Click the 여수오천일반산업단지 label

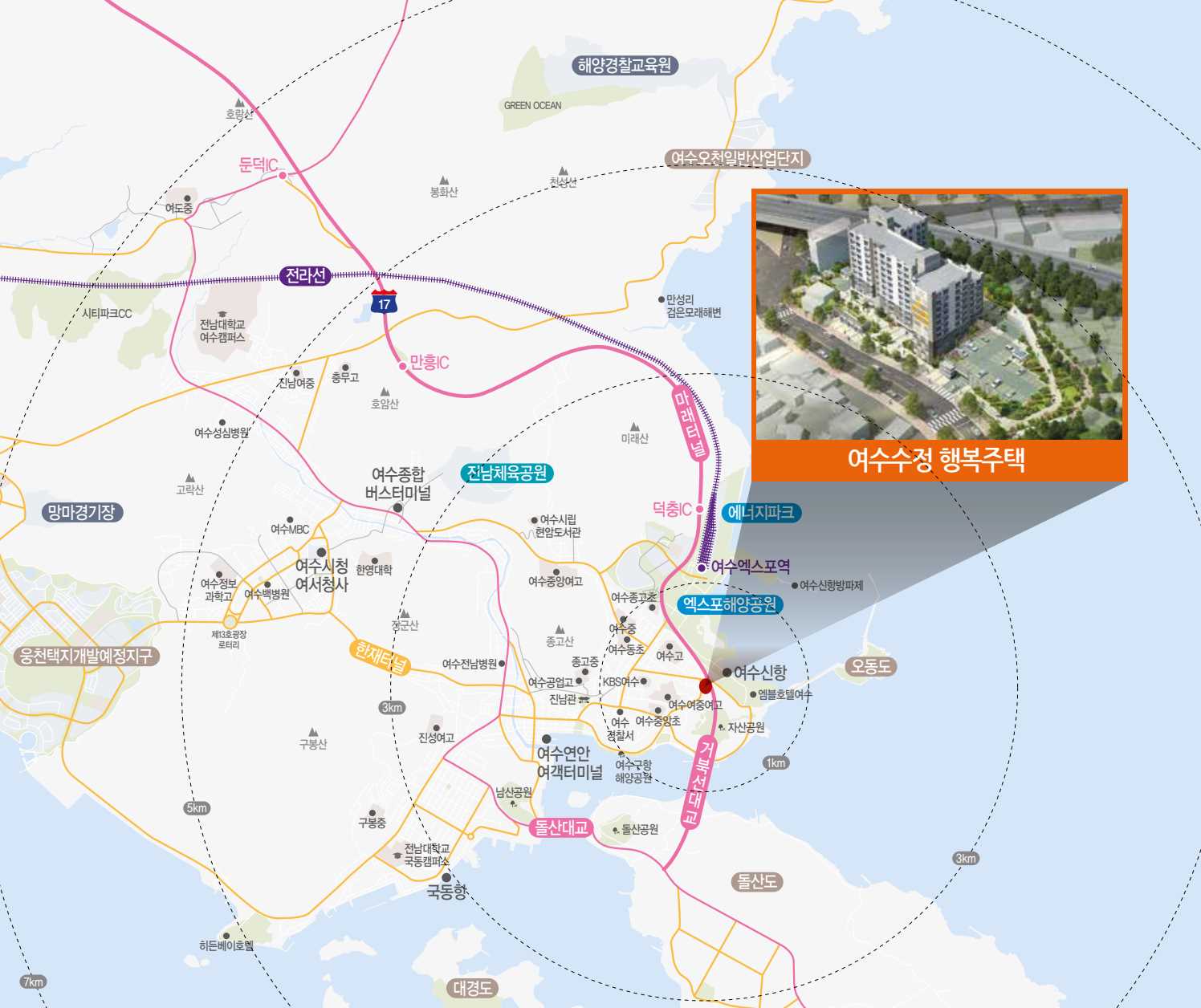tap(737, 159)
